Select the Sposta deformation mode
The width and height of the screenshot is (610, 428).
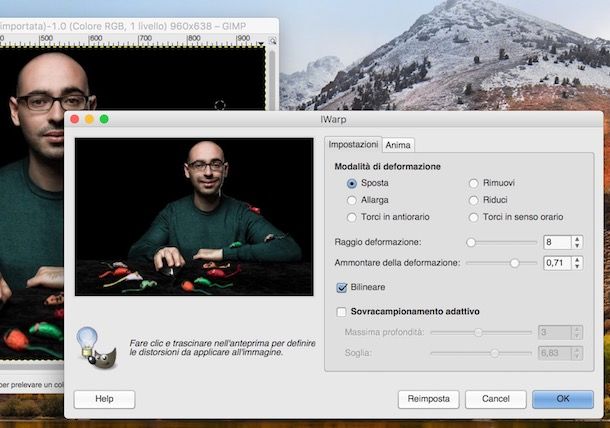[352, 183]
